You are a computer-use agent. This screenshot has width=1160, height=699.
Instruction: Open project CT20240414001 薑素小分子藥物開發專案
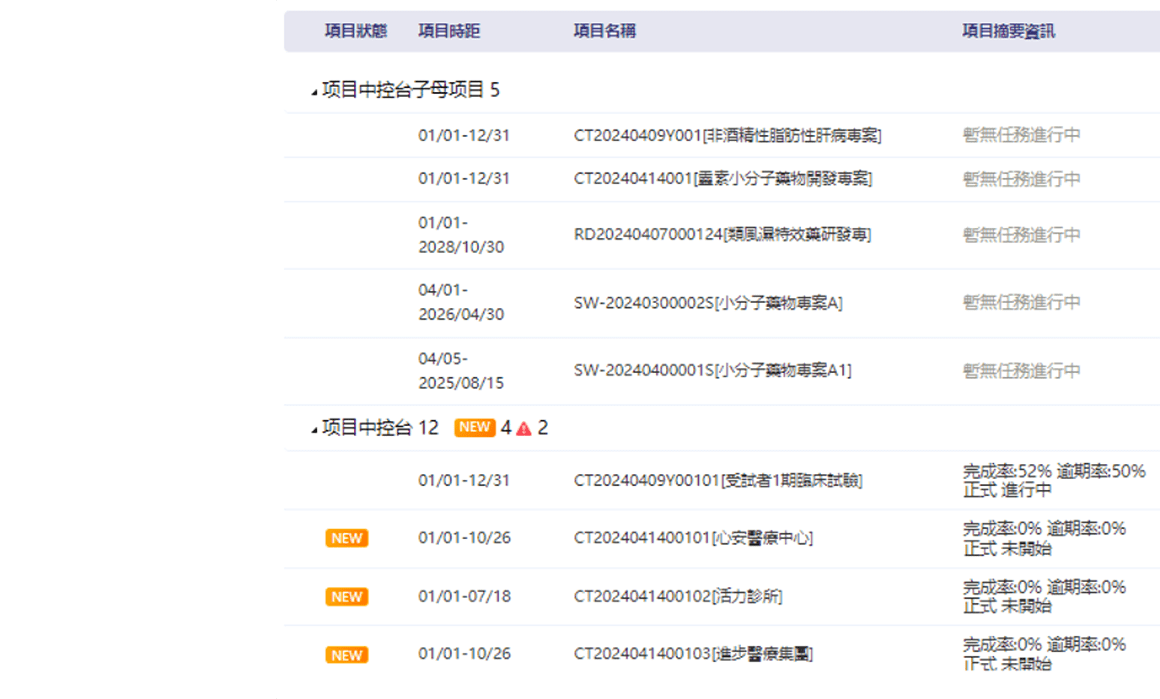tap(722, 179)
